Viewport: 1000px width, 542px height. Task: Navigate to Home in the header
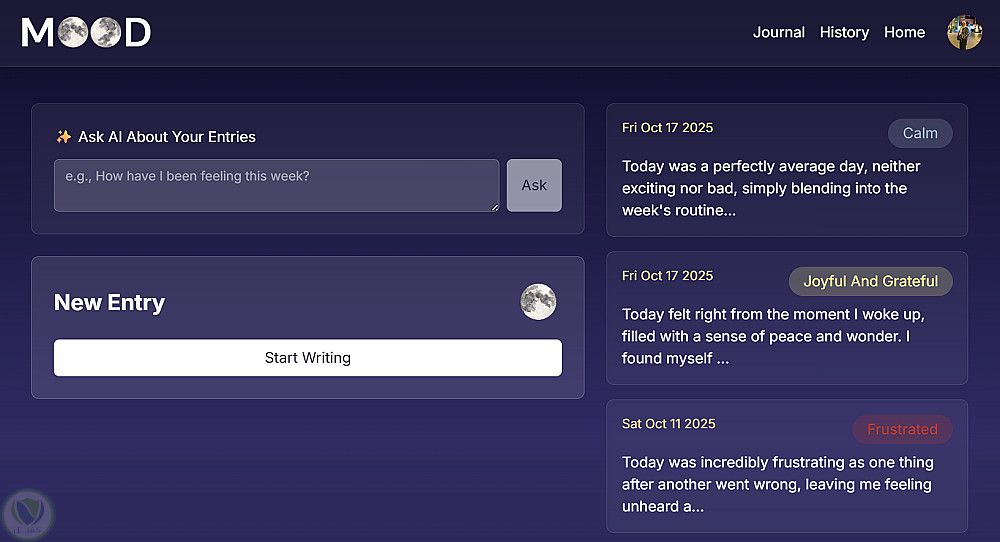coord(904,32)
